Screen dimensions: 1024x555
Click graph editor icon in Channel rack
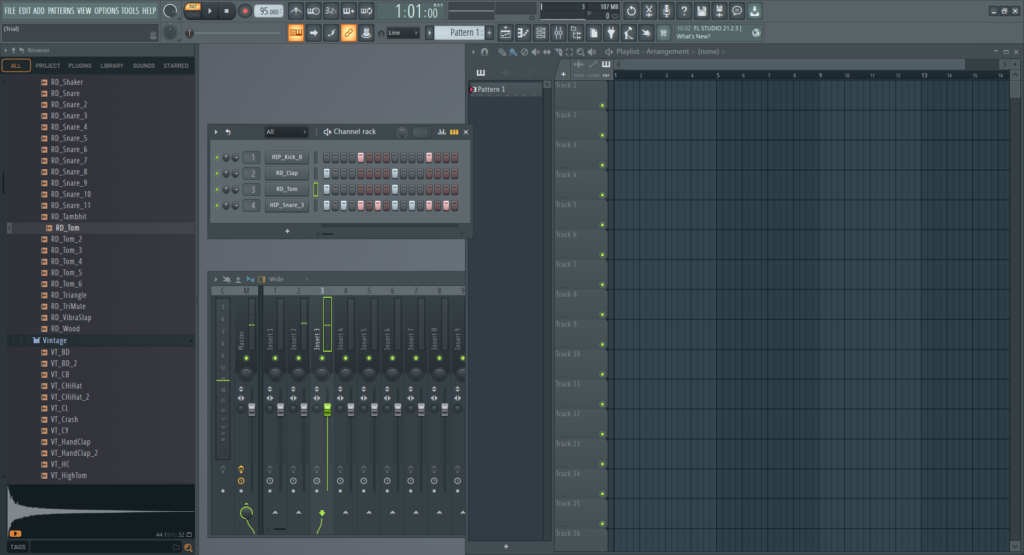tap(442, 132)
